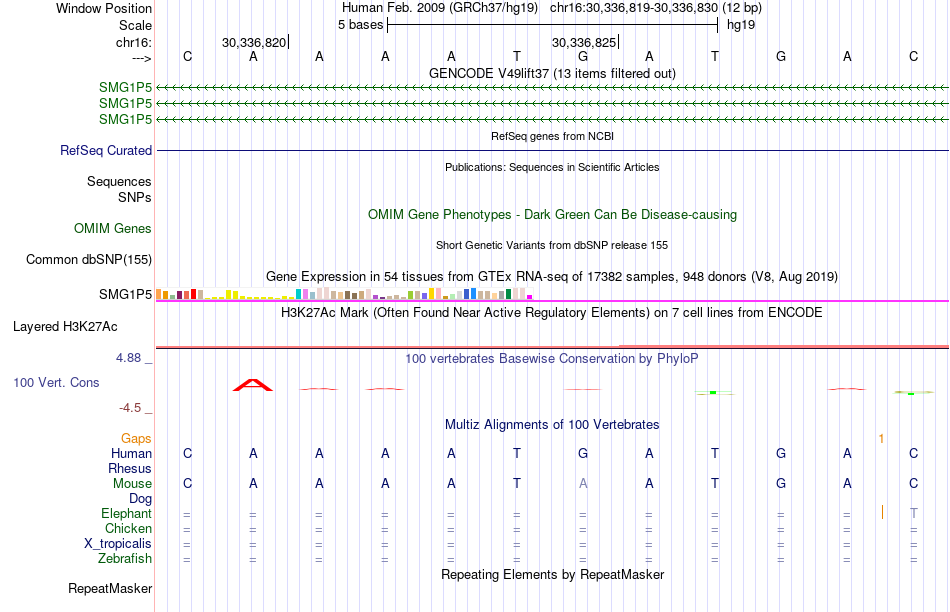Click the 'RefSeq genes from NCBI' title
Screen dimensions: 950x612
point(552,136)
